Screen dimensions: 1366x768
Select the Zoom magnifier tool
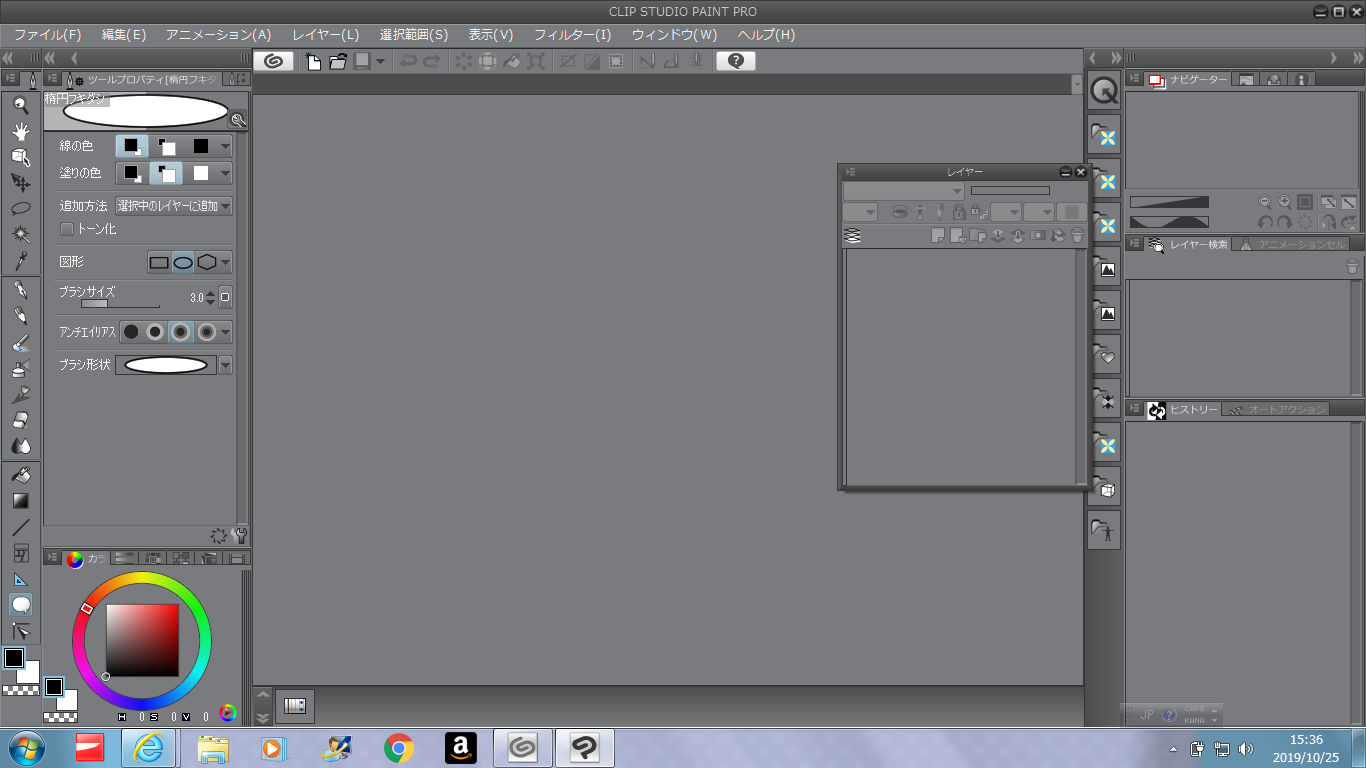point(20,105)
